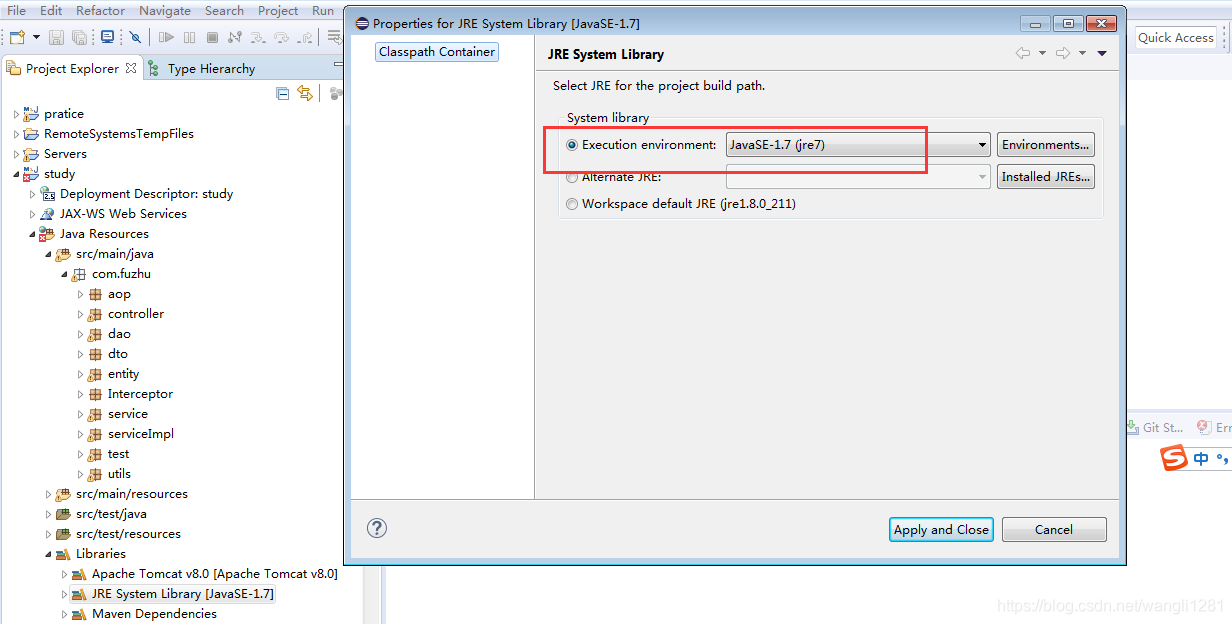Click the Resume debug icon
The image size is (1232, 624).
tap(166, 37)
